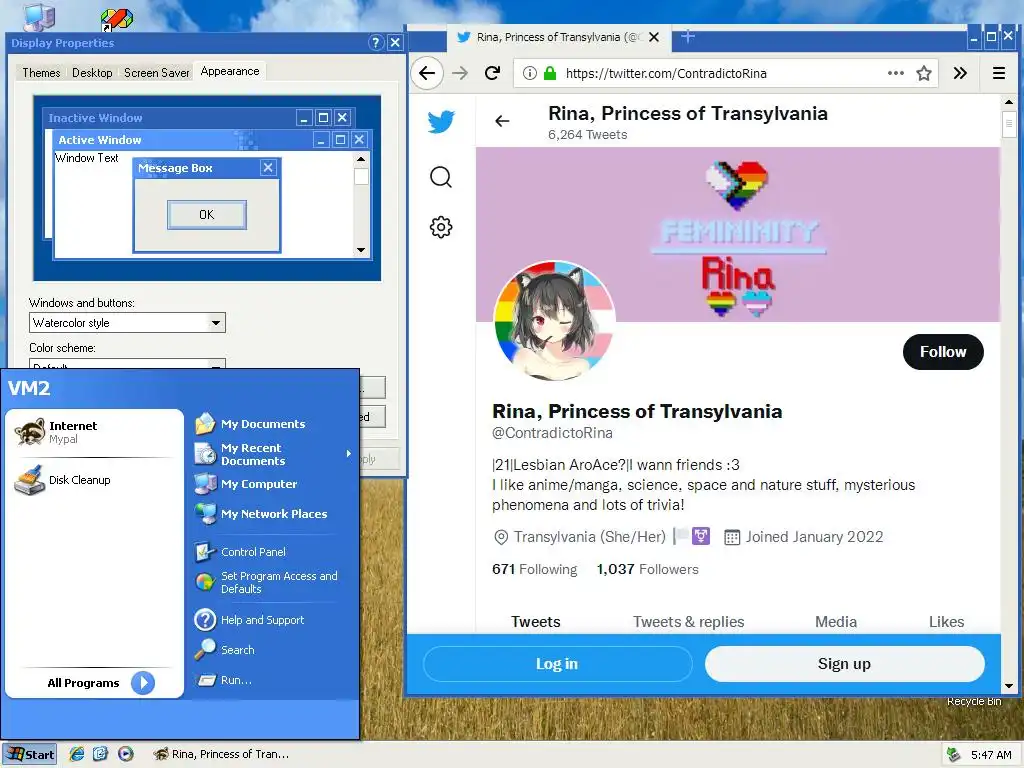
Task: Follow Rina on Twitter
Action: point(943,352)
